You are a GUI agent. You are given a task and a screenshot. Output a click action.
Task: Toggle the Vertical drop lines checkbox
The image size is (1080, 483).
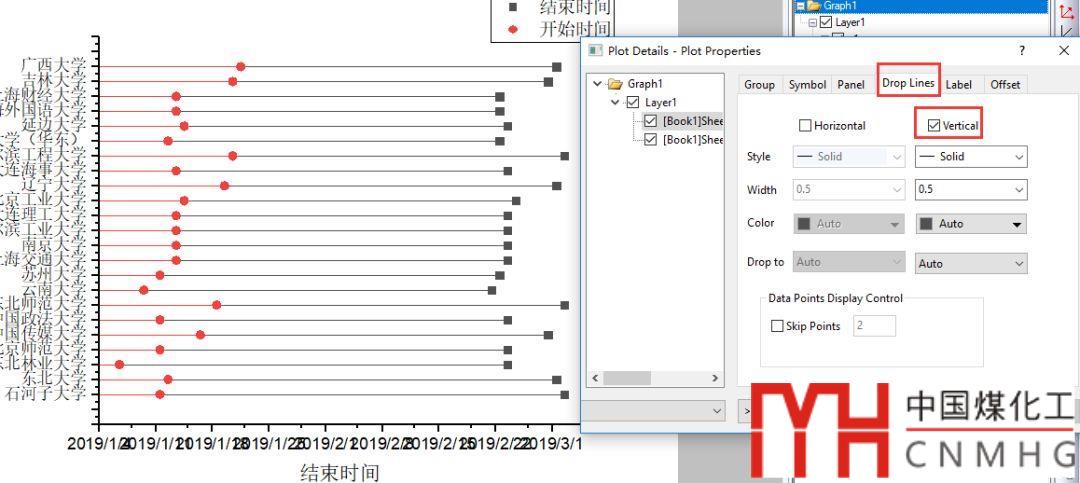pyautogui.click(x=934, y=125)
